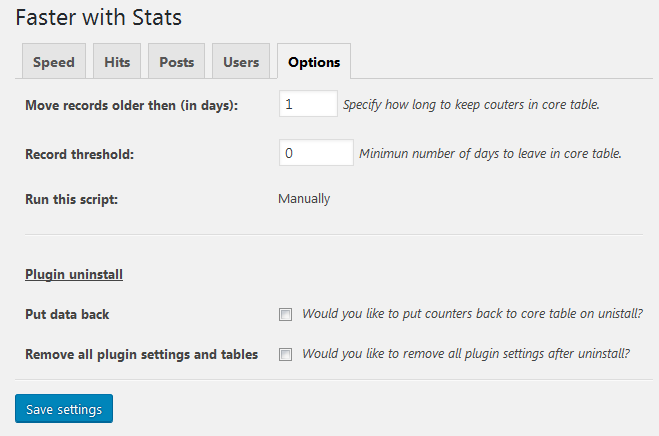Click the Remove all plugin settings and tables label
The height and width of the screenshot is (436, 659).
tap(142, 354)
